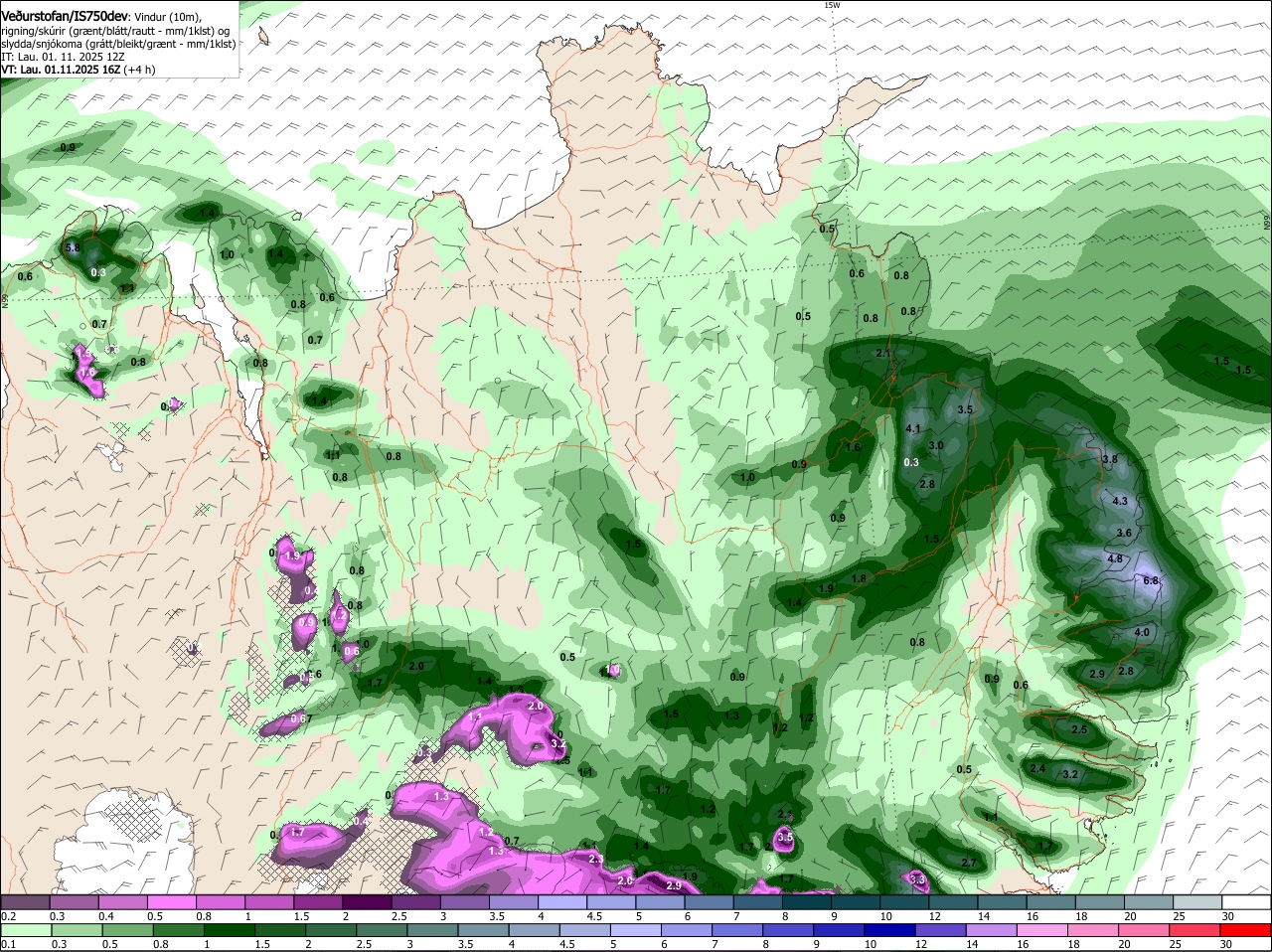The image size is (1272, 952).
Task: Click the 2.7 precipitation value on the map
Action: pyautogui.click(x=969, y=863)
